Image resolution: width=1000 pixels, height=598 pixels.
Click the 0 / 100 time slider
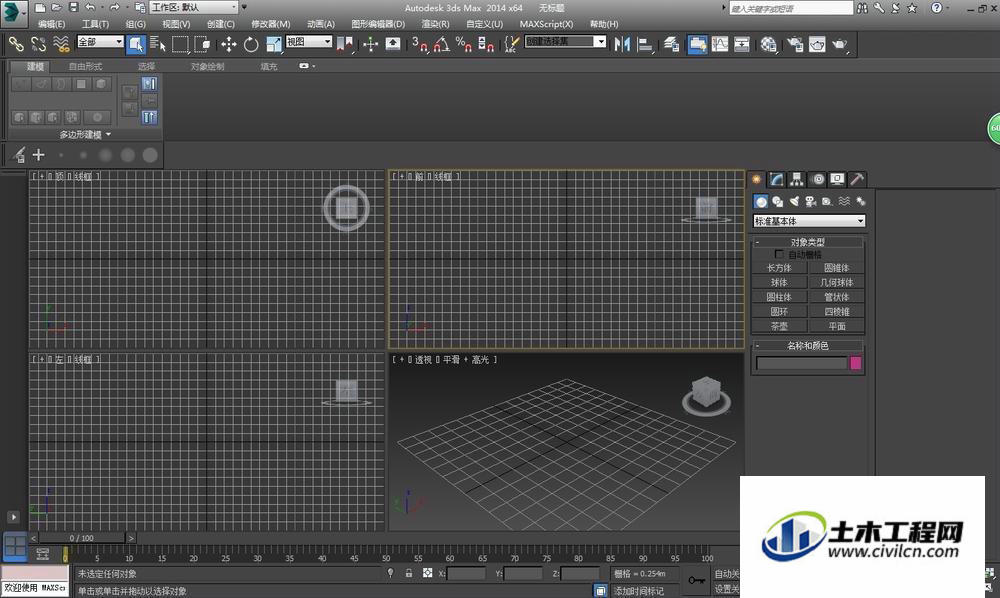click(82, 538)
